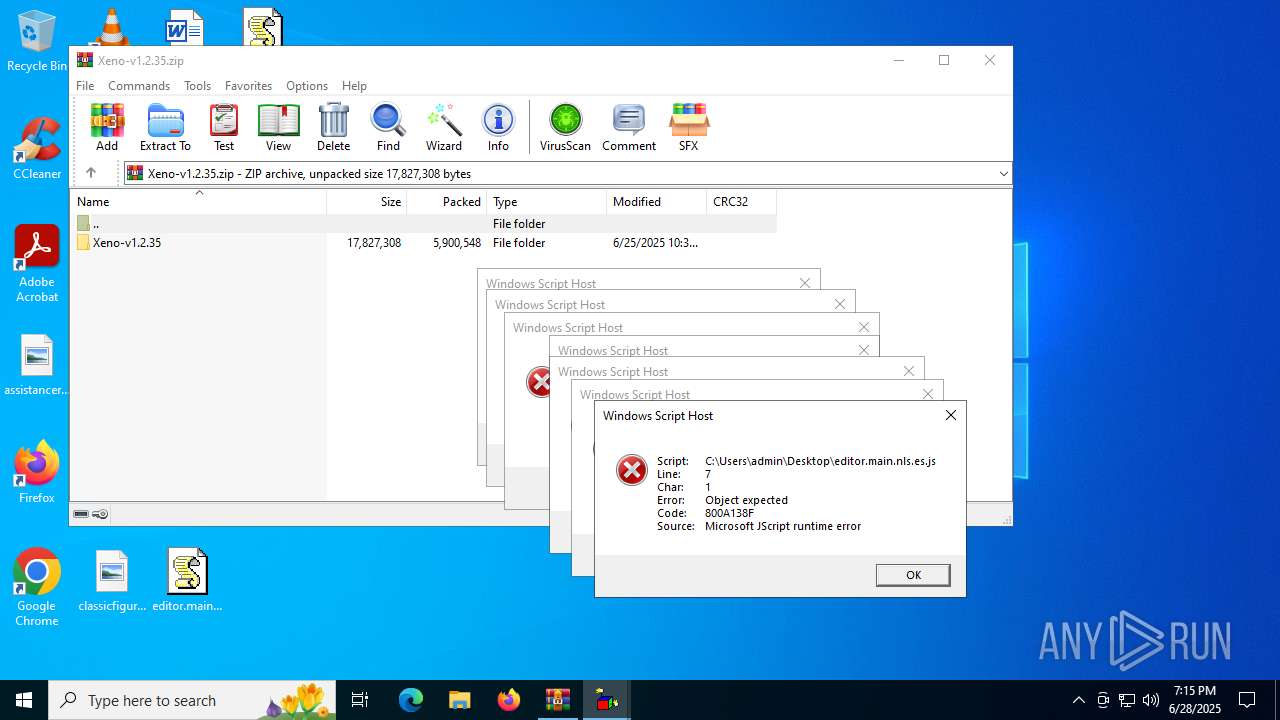Viewport: 1280px width, 720px height.
Task: Click the taskbar search box
Action: [x=192, y=700]
